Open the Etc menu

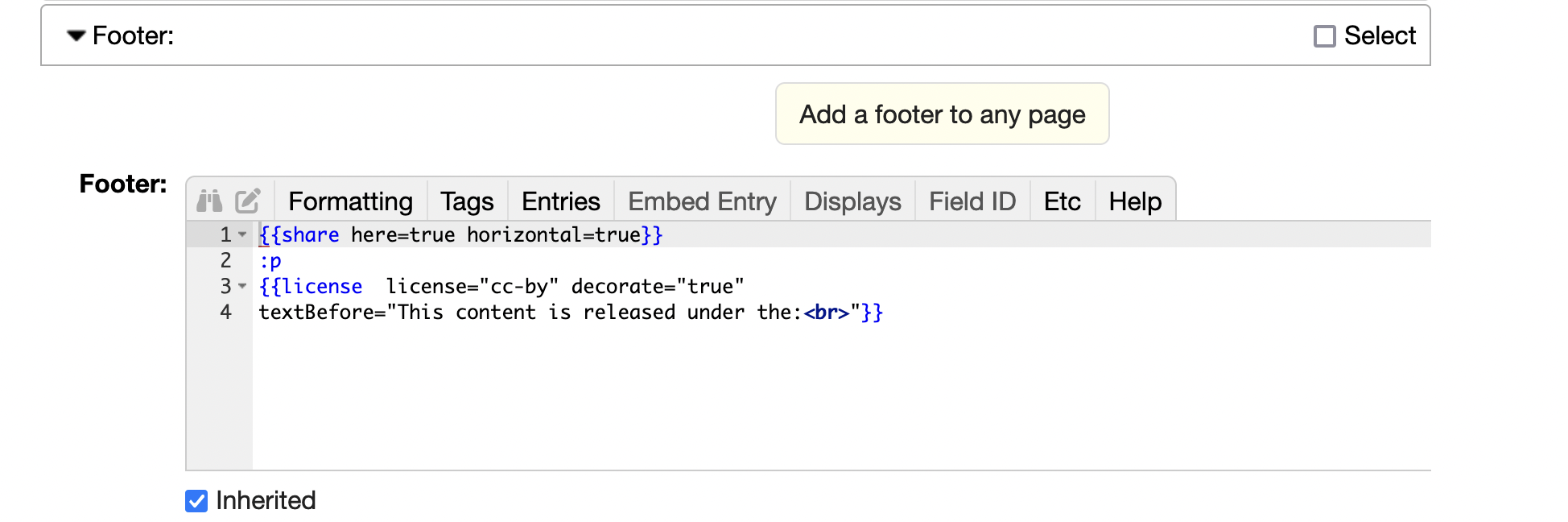coord(1062,201)
